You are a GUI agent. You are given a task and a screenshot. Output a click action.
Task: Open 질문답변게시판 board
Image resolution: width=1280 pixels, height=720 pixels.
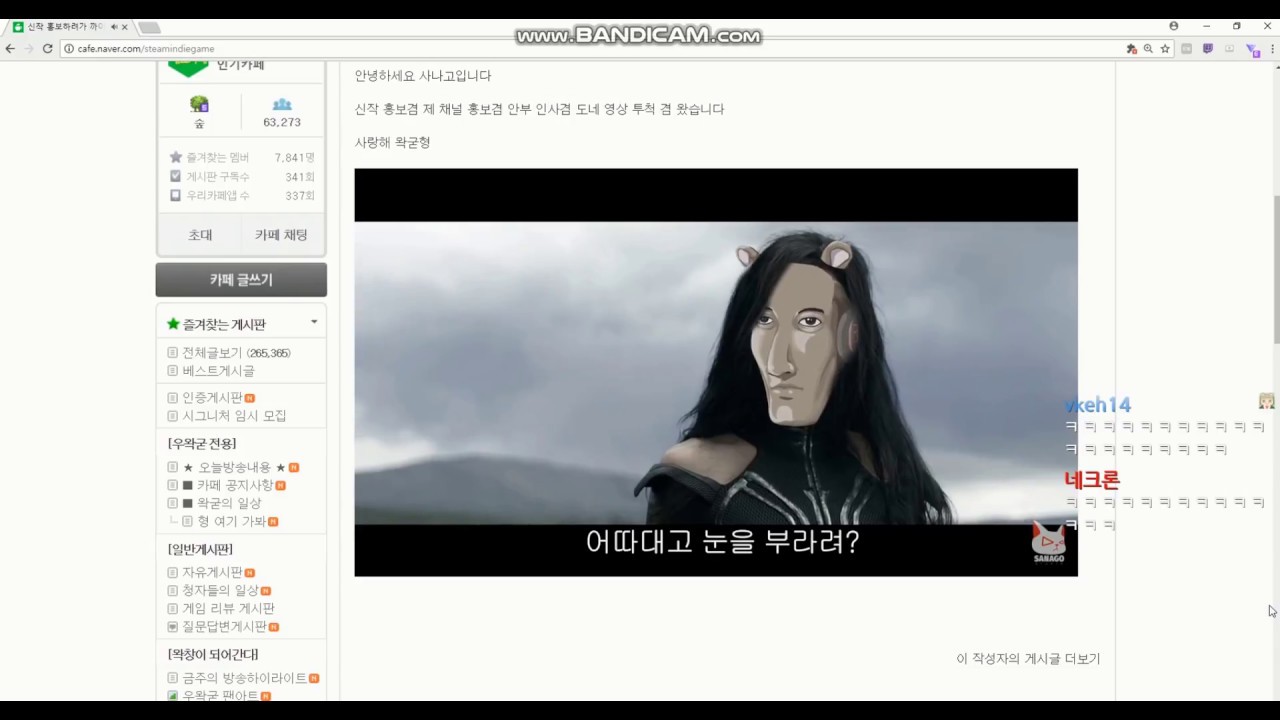[x=224, y=627]
